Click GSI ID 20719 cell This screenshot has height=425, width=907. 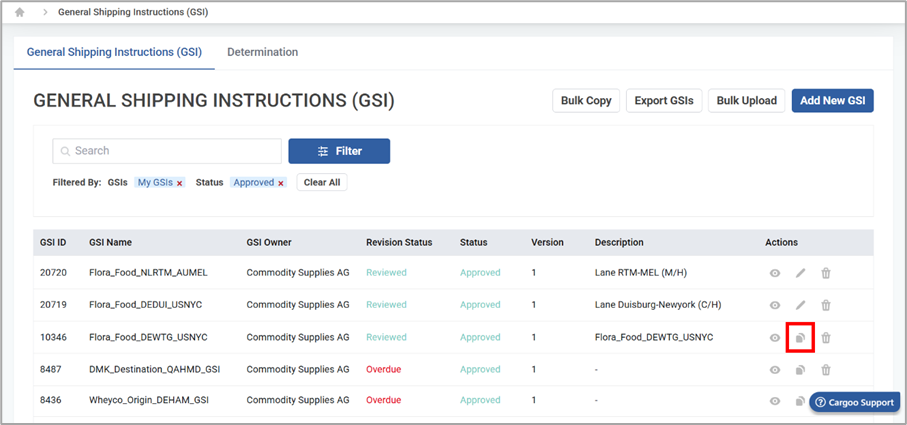(x=53, y=305)
